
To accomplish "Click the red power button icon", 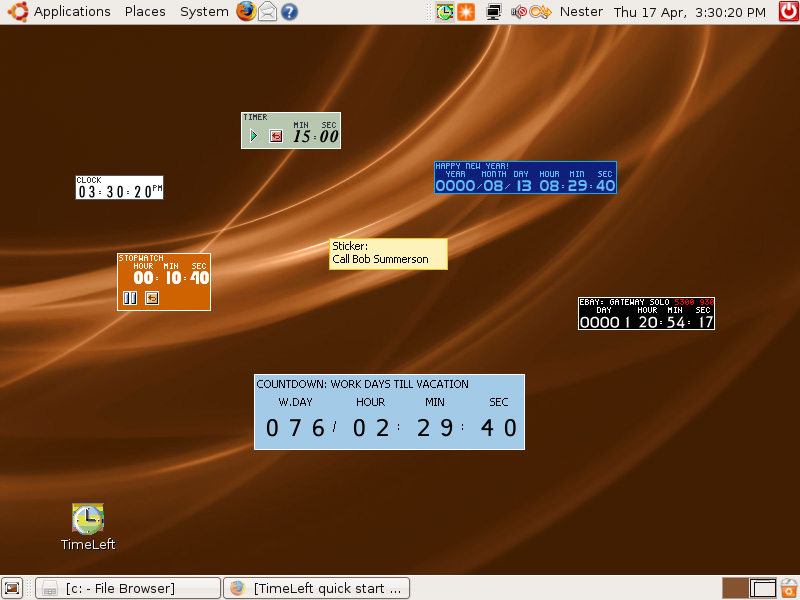I will [x=789, y=12].
